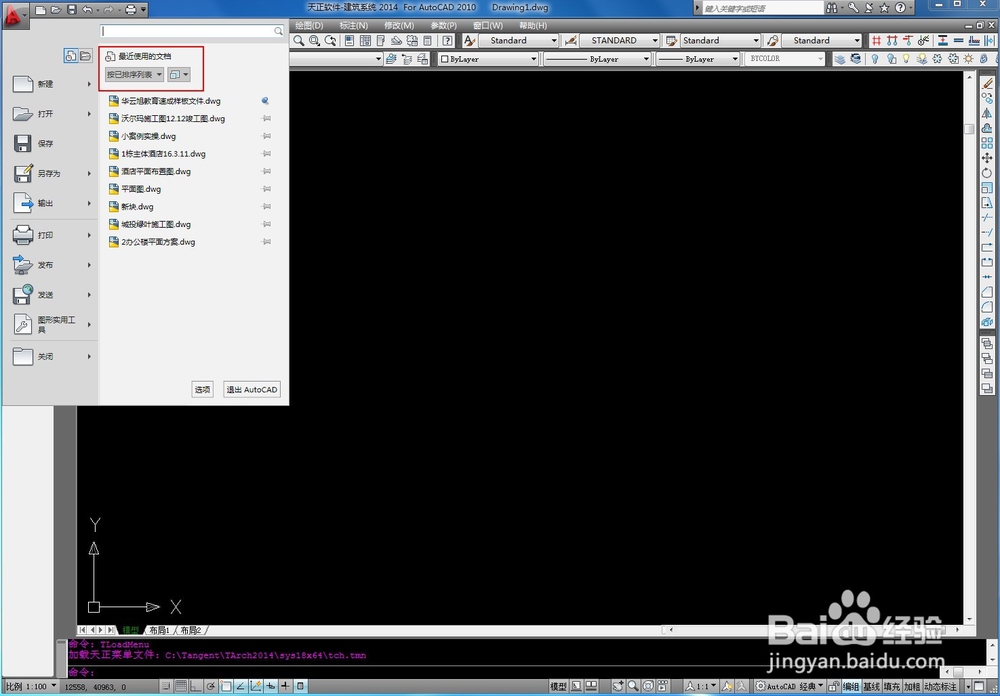Screen dimensions: 1000x696
Task: Select the Zoom realtime magnifier icon
Action: [298, 41]
